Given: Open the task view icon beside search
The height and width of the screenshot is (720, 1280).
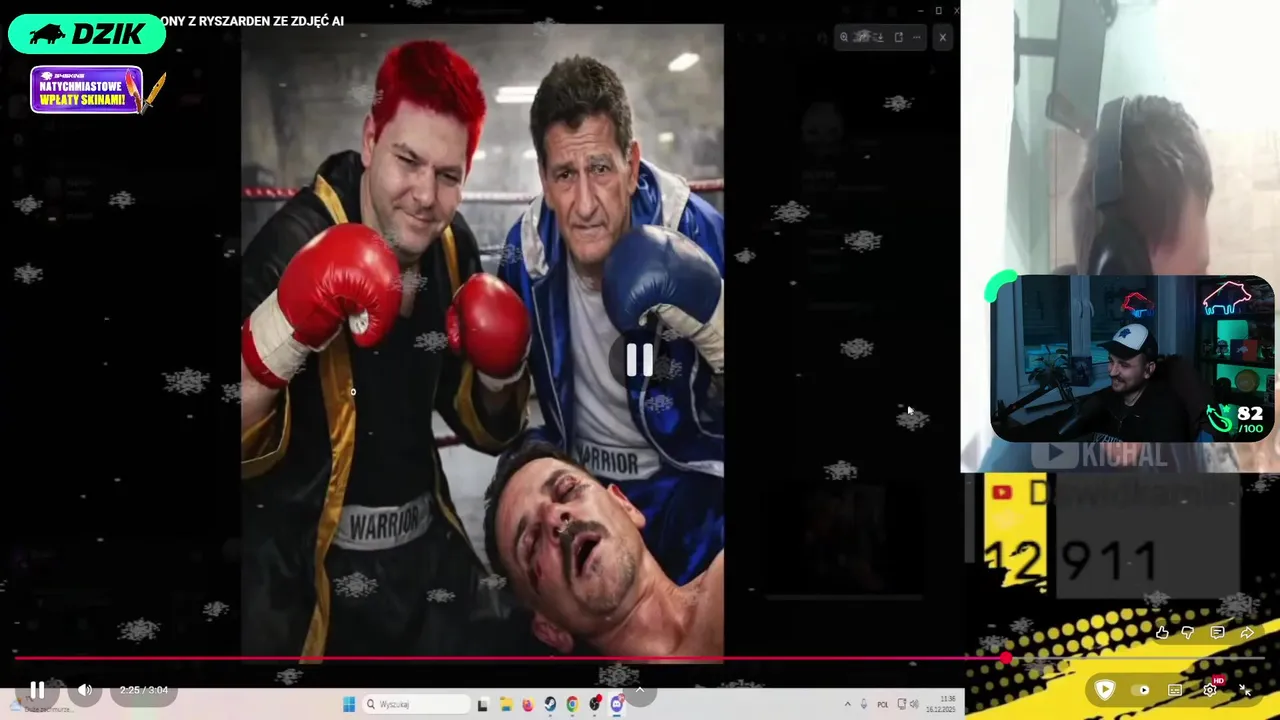Looking at the screenshot, I should (x=483, y=704).
